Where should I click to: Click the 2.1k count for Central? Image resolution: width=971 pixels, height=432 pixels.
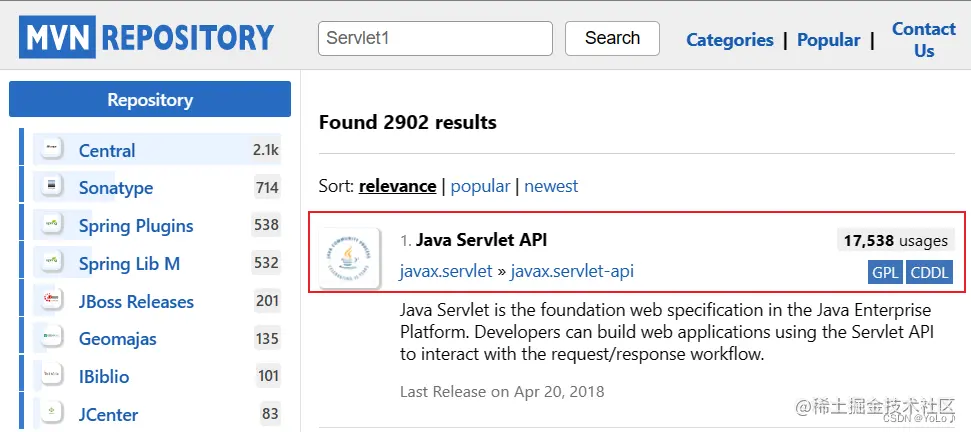266,150
